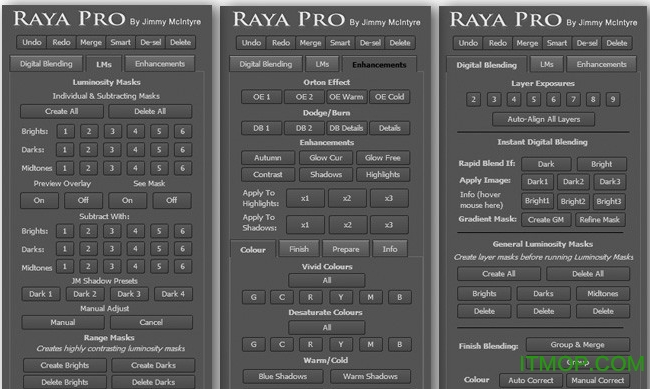The image size is (650, 389).
Task: Click Group & Merge to finish blending
Action: (577, 345)
